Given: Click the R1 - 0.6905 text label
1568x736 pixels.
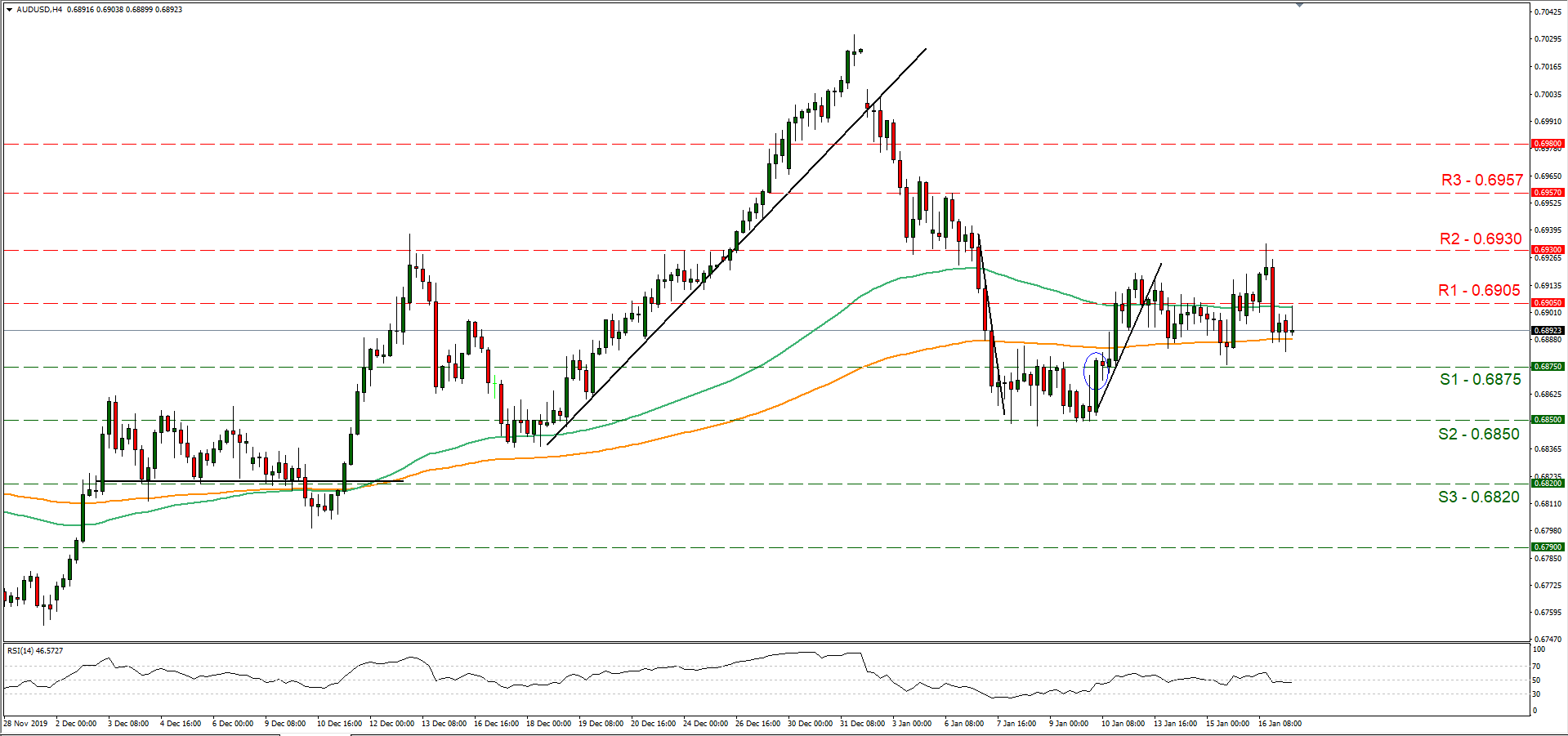Looking at the screenshot, I should (1479, 290).
